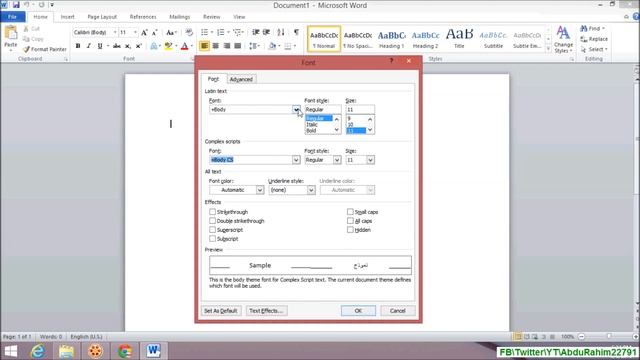Enable the Double strikethrough checkbox
Image resolution: width=640 pixels, height=360 pixels.
pyautogui.click(x=212, y=221)
